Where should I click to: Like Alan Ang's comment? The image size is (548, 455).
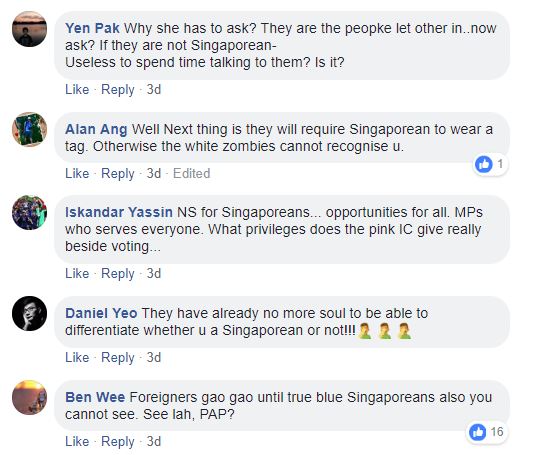(77, 173)
